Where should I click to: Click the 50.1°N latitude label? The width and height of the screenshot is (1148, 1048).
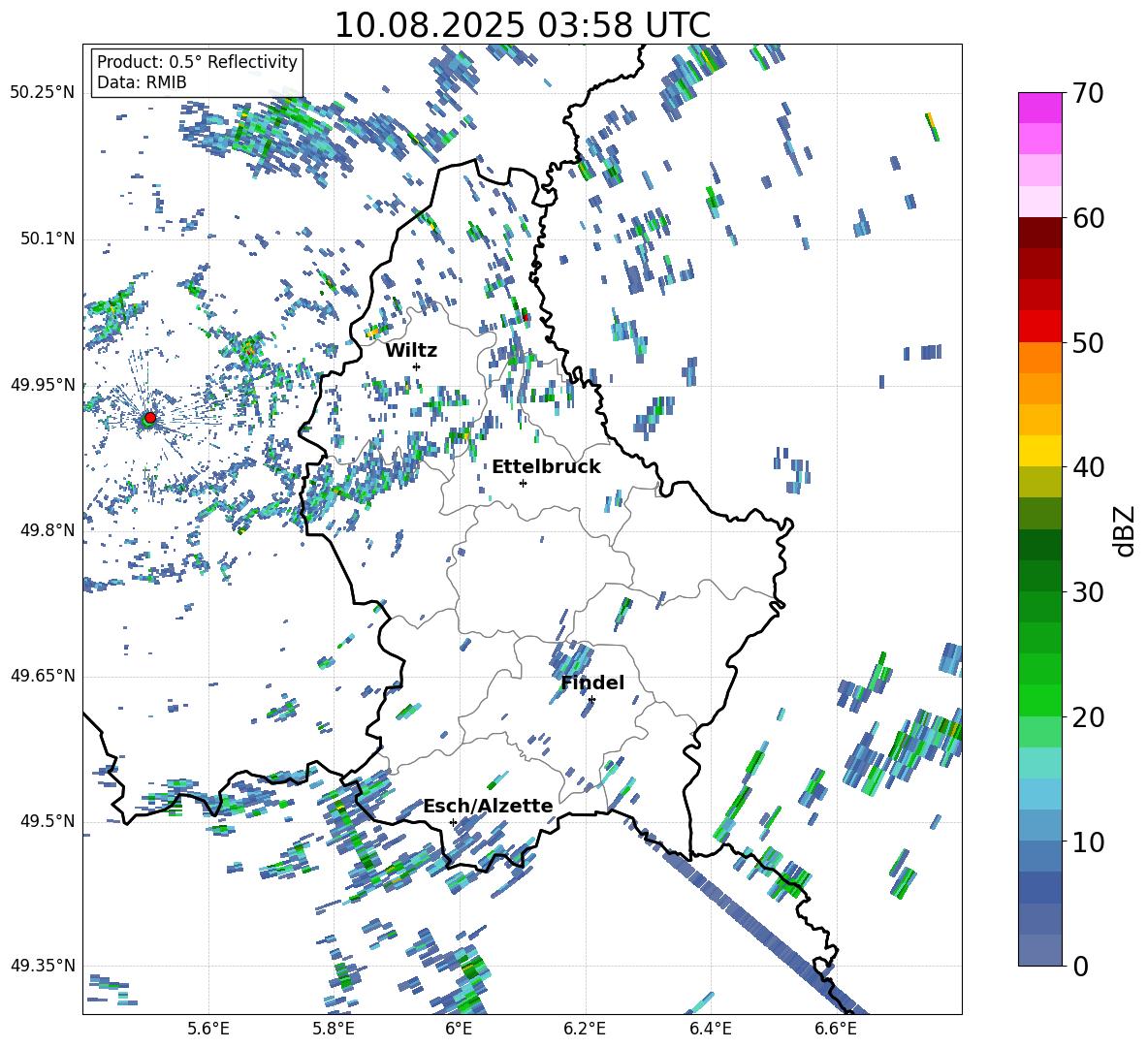tap(47, 239)
